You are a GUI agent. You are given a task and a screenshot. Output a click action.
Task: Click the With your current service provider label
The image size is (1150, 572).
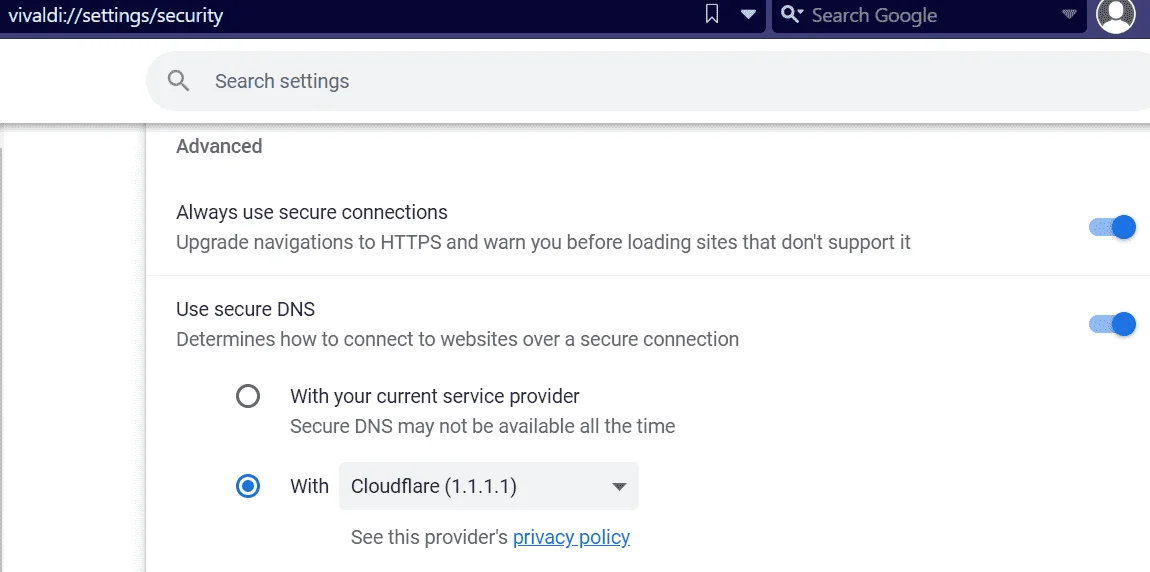435,397
